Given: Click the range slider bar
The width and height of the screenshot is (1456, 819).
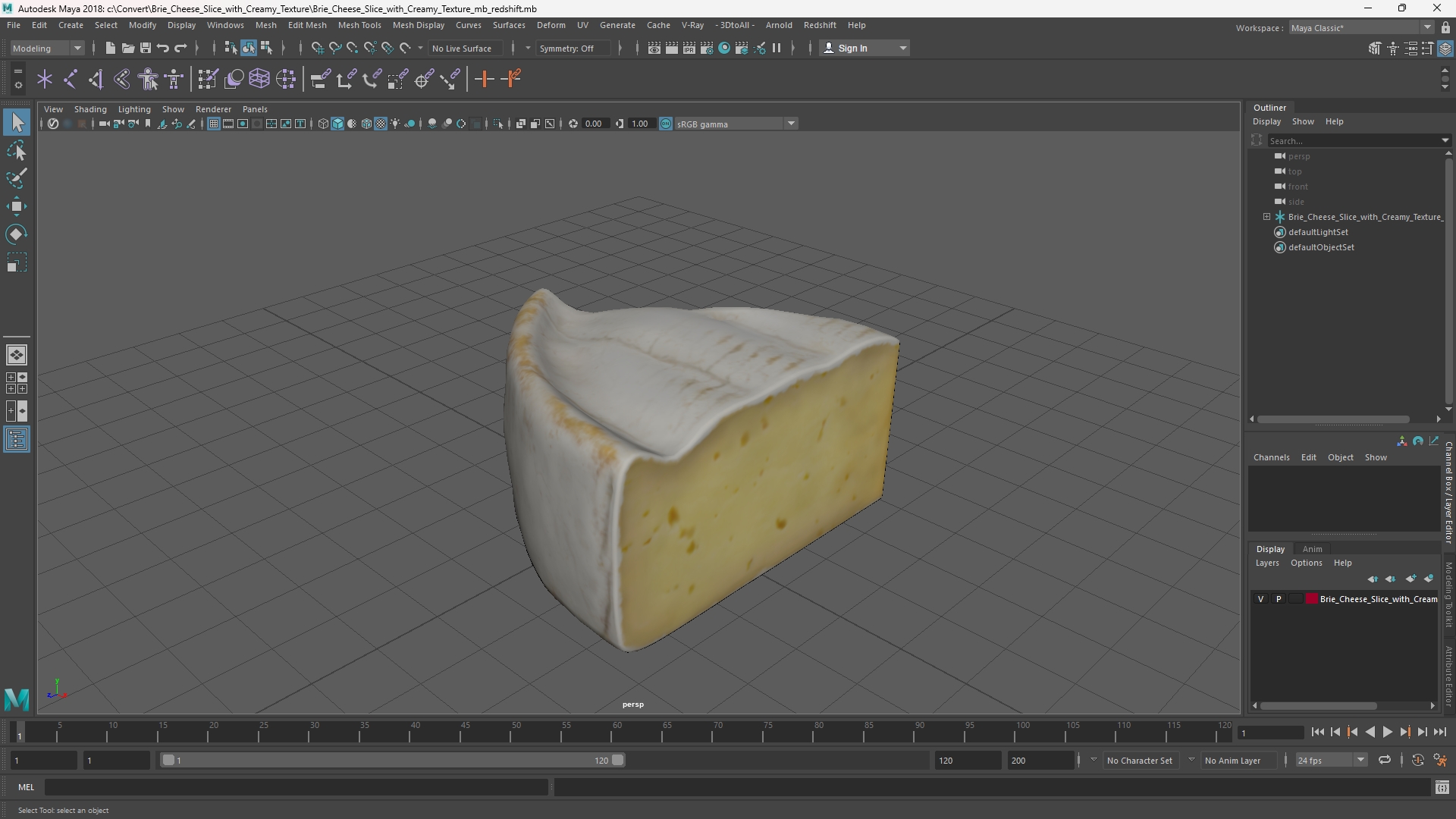Looking at the screenshot, I should point(393,760).
